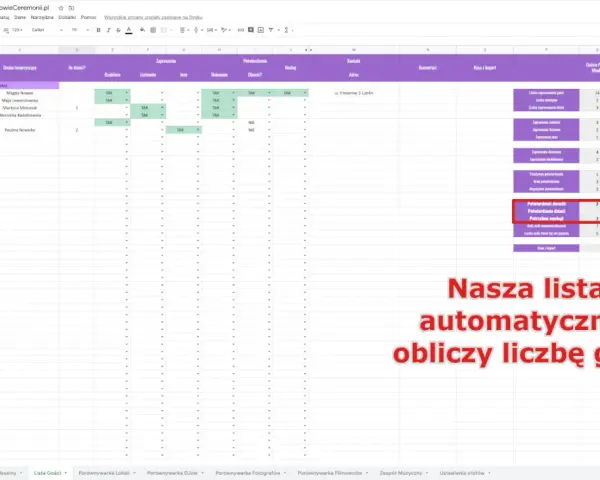Viewport: 600px width, 480px height.
Task: Click the Ile dzieci? header cell
Action: tap(77, 68)
